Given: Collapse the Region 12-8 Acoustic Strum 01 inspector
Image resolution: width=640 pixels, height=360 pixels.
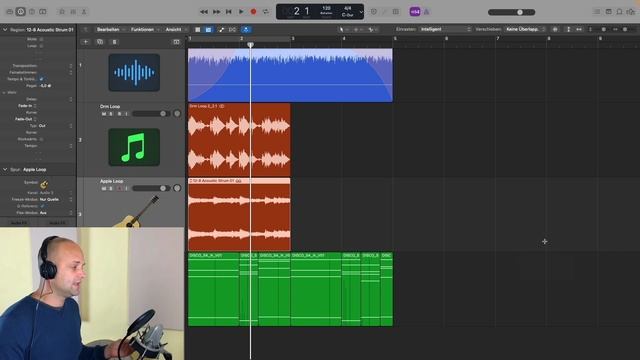Looking at the screenshot, I should [x=5, y=29].
